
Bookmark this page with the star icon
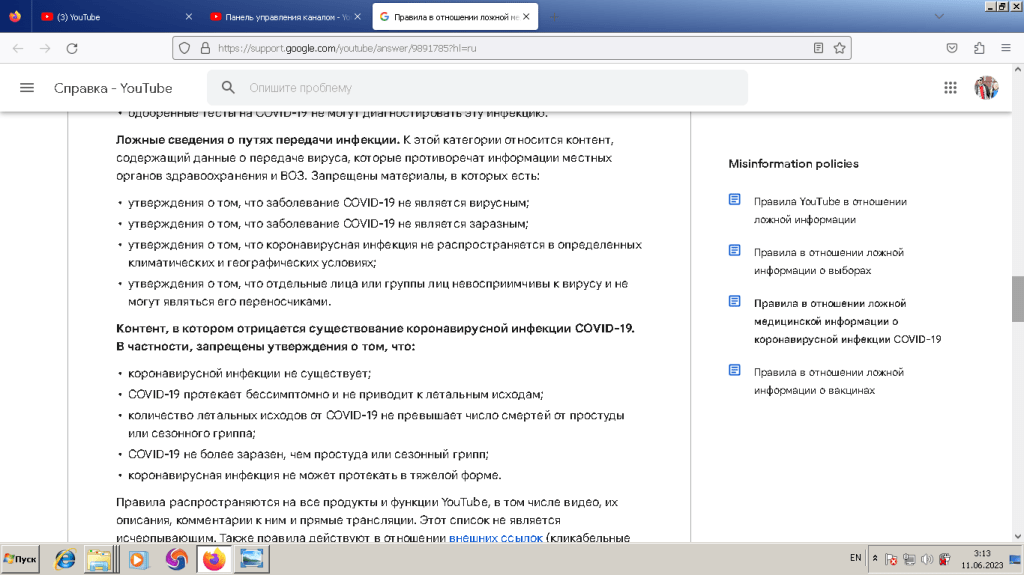coord(840,48)
